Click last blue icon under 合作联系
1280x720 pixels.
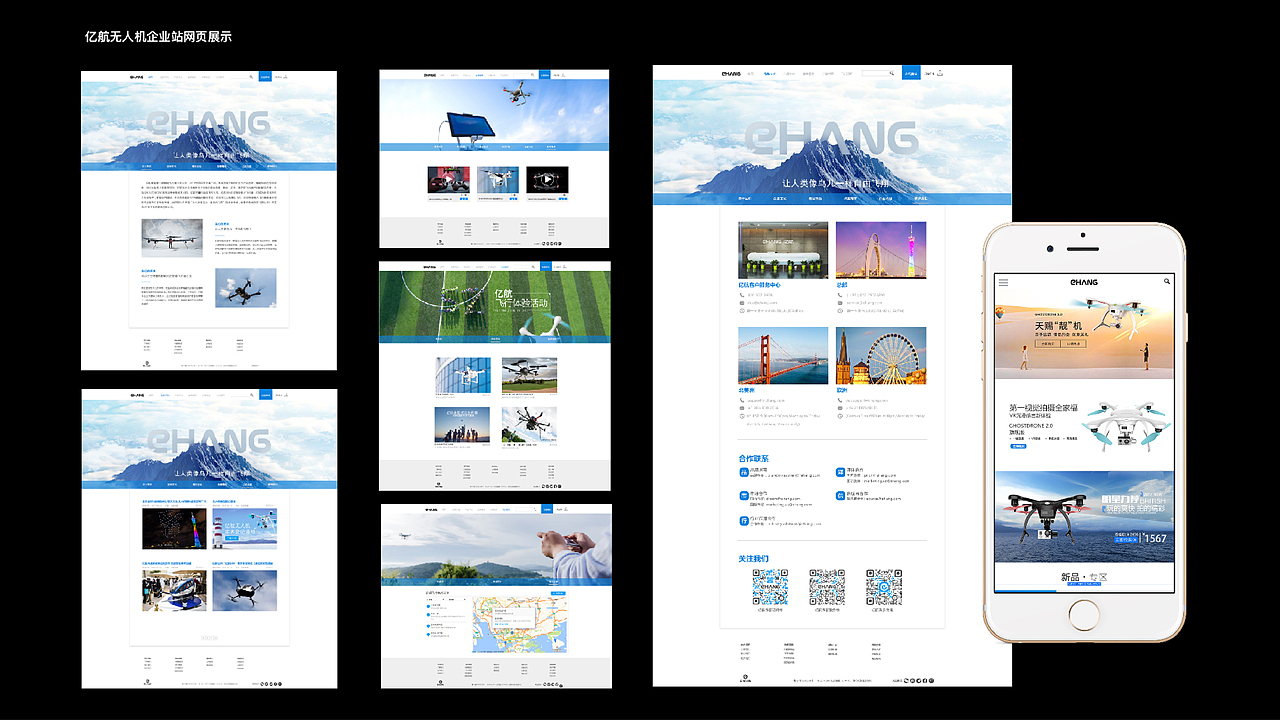click(x=744, y=521)
